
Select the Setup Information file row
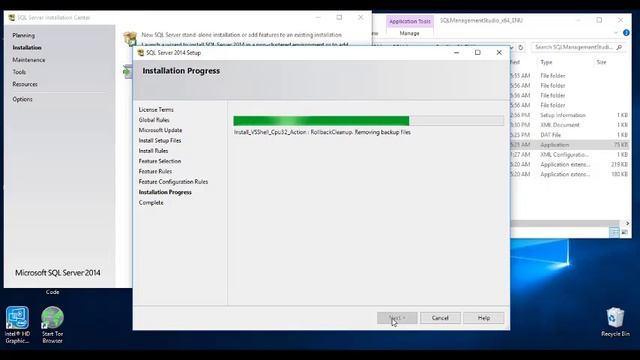(x=569, y=115)
